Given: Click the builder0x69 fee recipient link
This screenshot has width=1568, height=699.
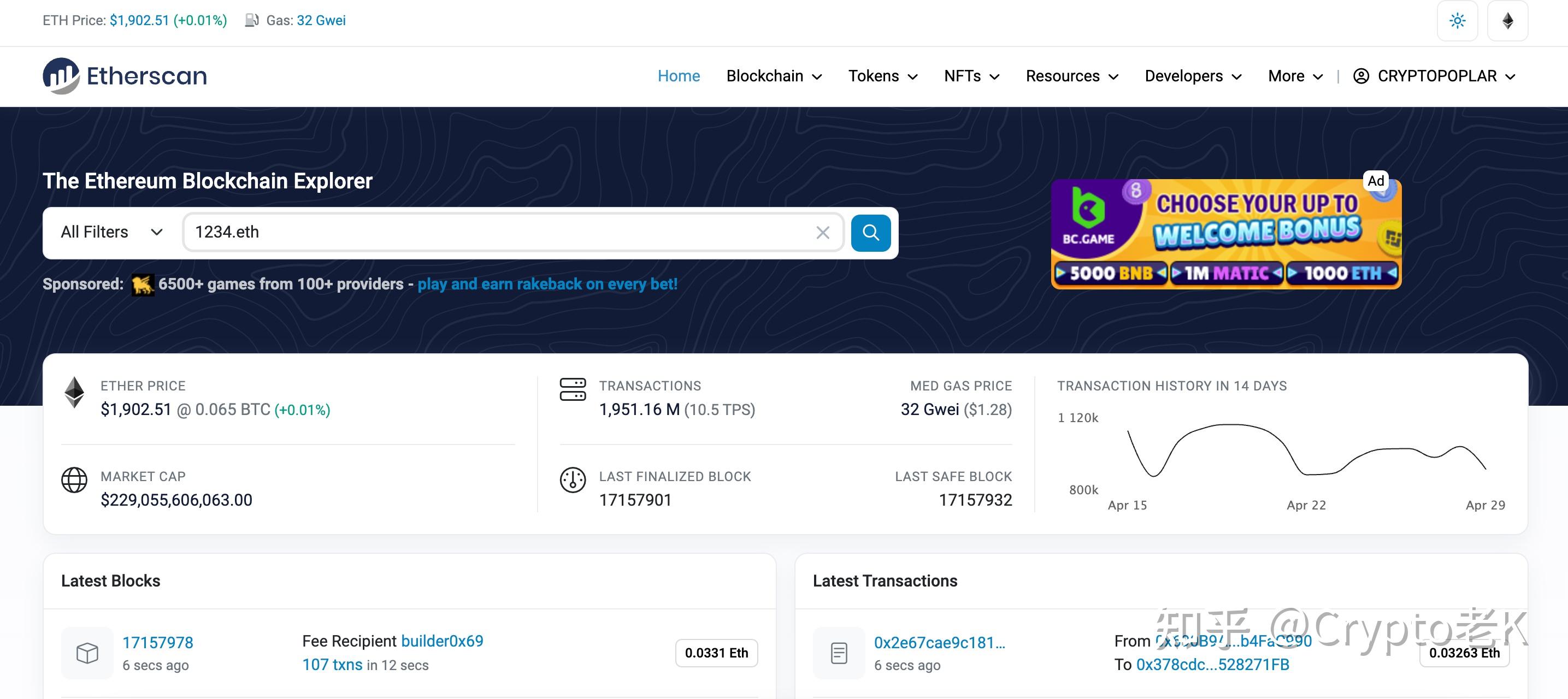Looking at the screenshot, I should (442, 641).
